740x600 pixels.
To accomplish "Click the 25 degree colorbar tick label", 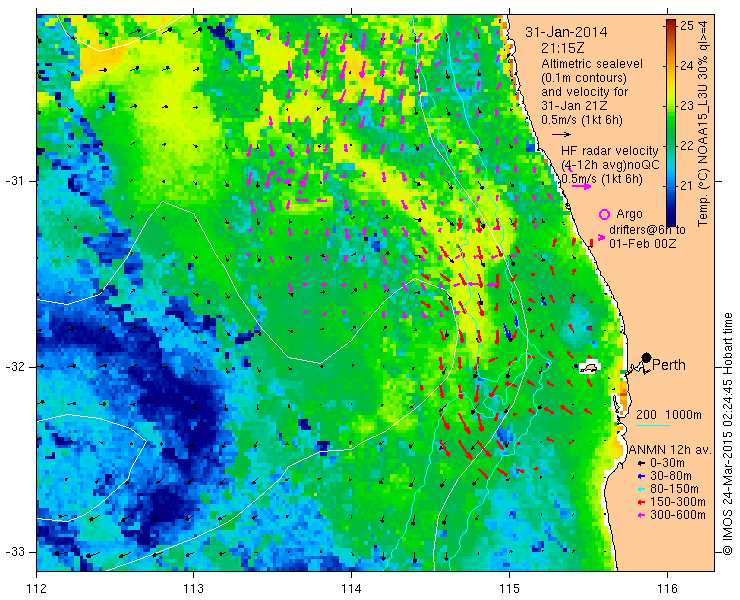I will pos(687,25).
